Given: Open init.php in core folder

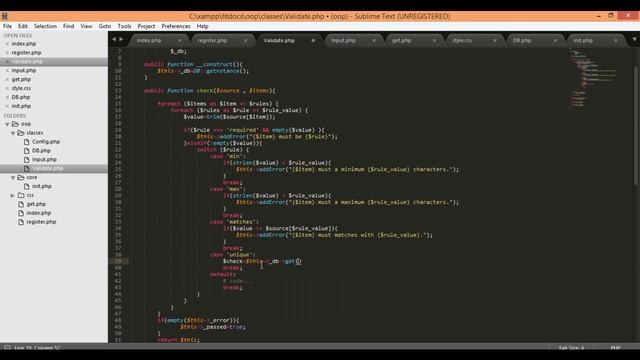Looking at the screenshot, I should point(42,186).
